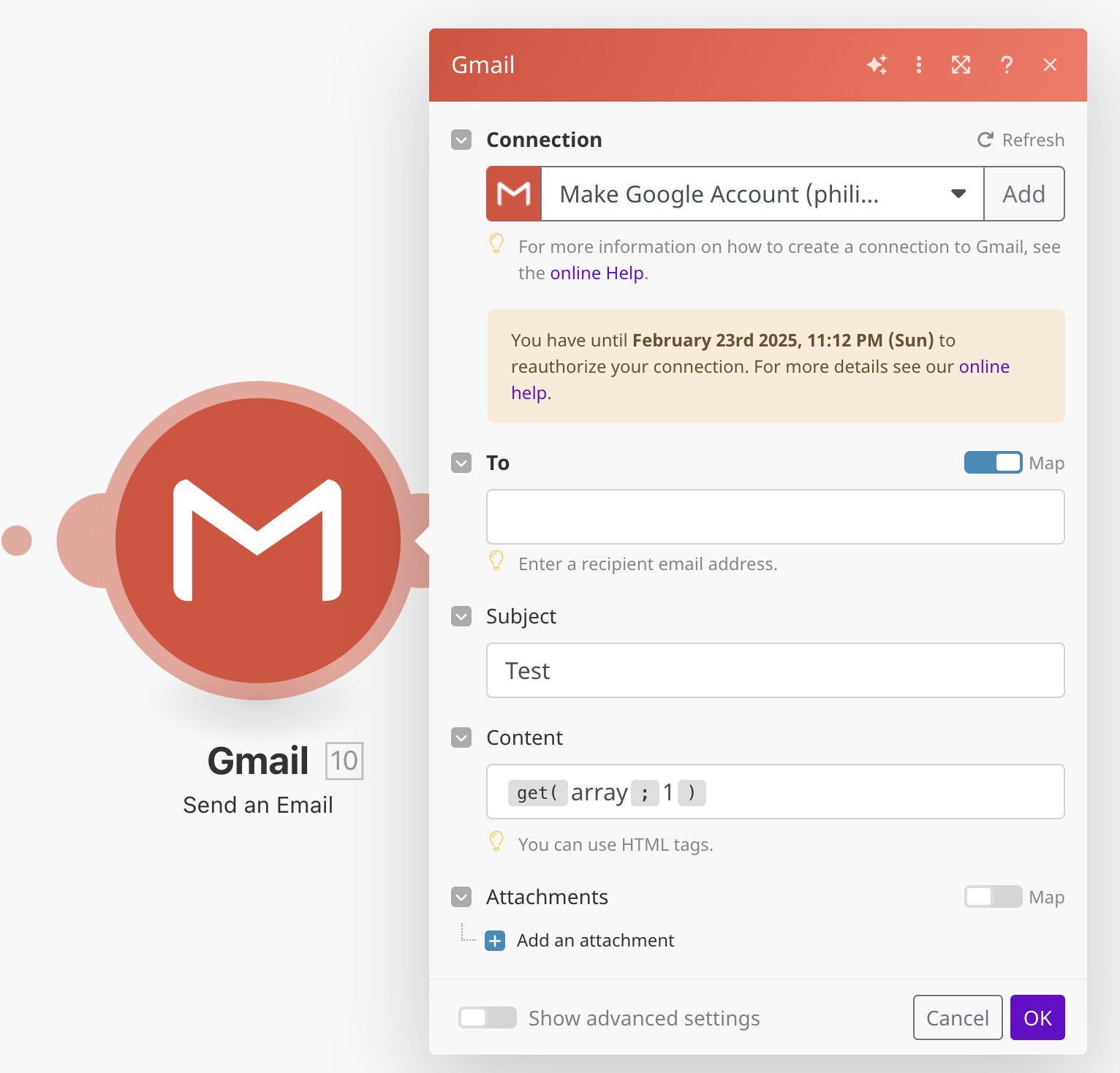Click the 'Send an Email' module caption
1120x1073 pixels.
click(258, 805)
